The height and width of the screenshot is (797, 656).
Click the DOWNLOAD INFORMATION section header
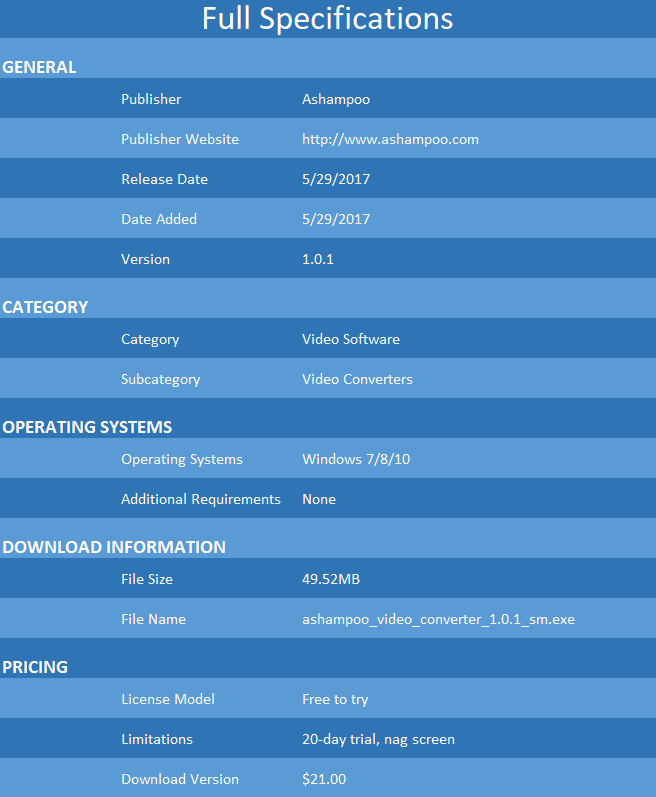pos(114,547)
